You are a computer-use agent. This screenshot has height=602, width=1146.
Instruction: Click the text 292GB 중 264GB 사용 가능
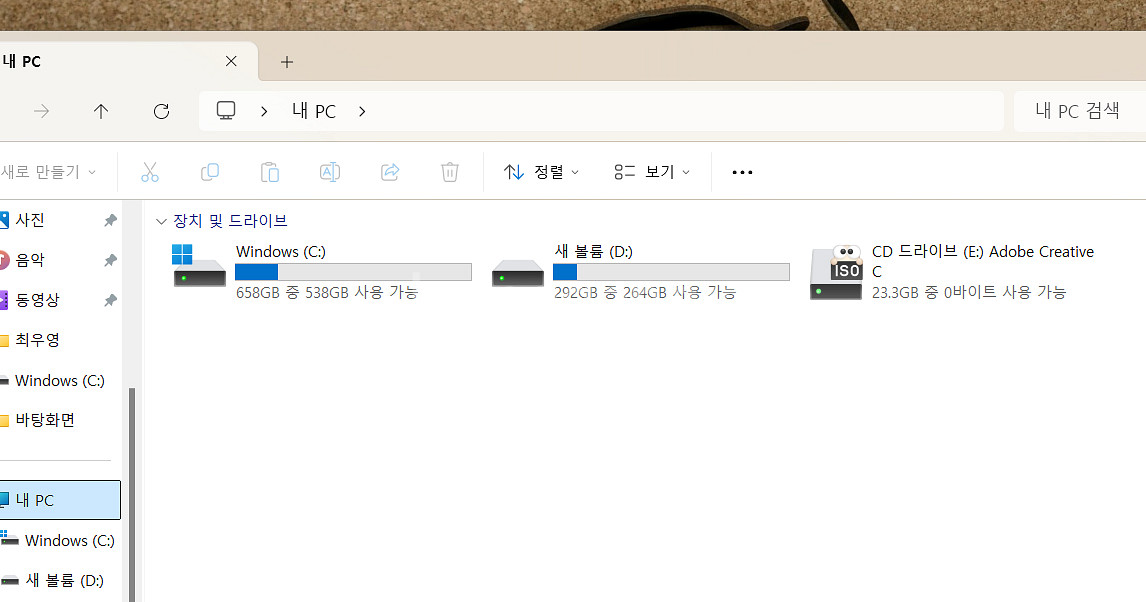pyautogui.click(x=645, y=293)
